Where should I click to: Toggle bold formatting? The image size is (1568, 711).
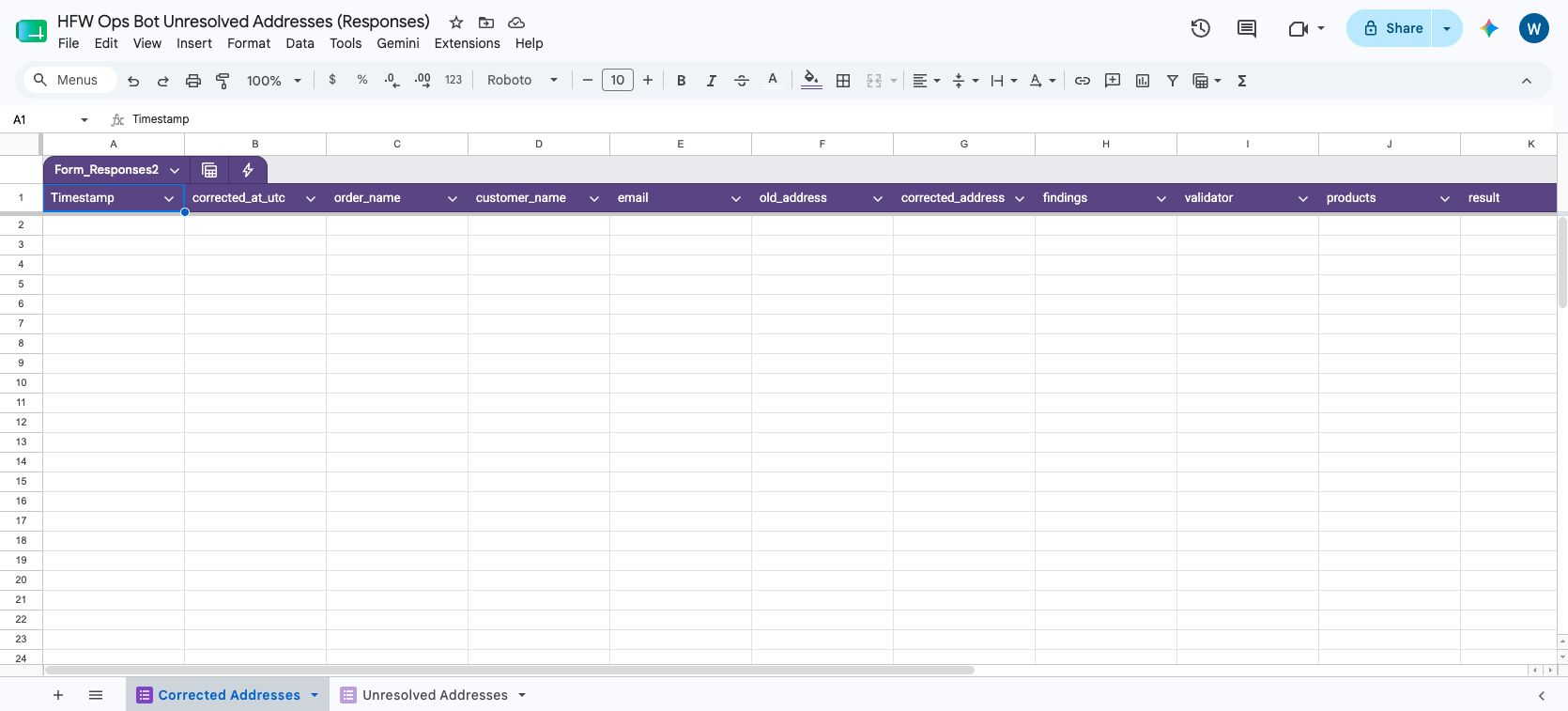tap(682, 81)
